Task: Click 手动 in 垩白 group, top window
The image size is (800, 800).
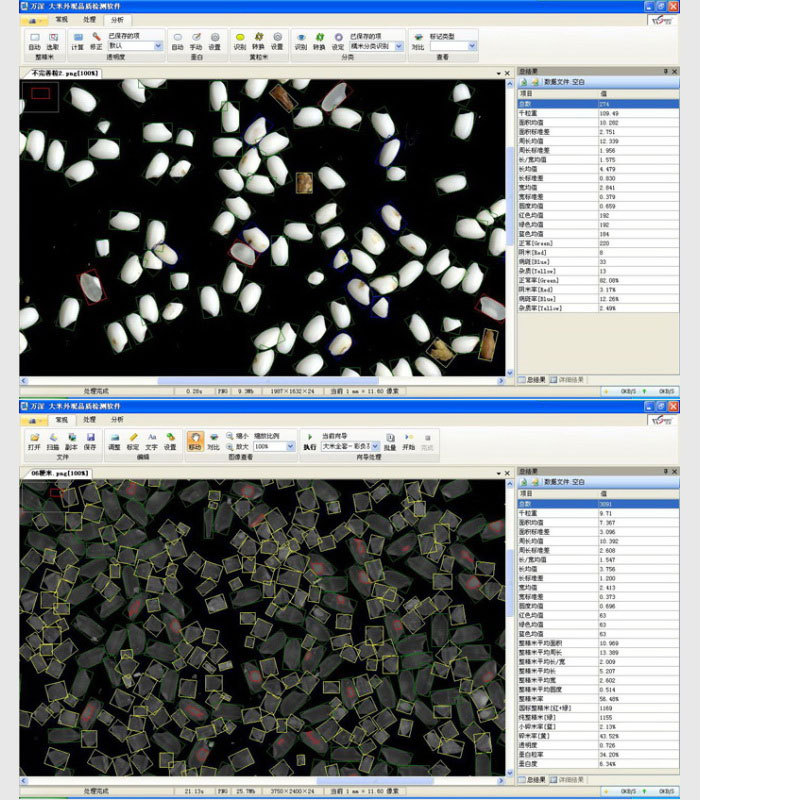Action: [196, 41]
